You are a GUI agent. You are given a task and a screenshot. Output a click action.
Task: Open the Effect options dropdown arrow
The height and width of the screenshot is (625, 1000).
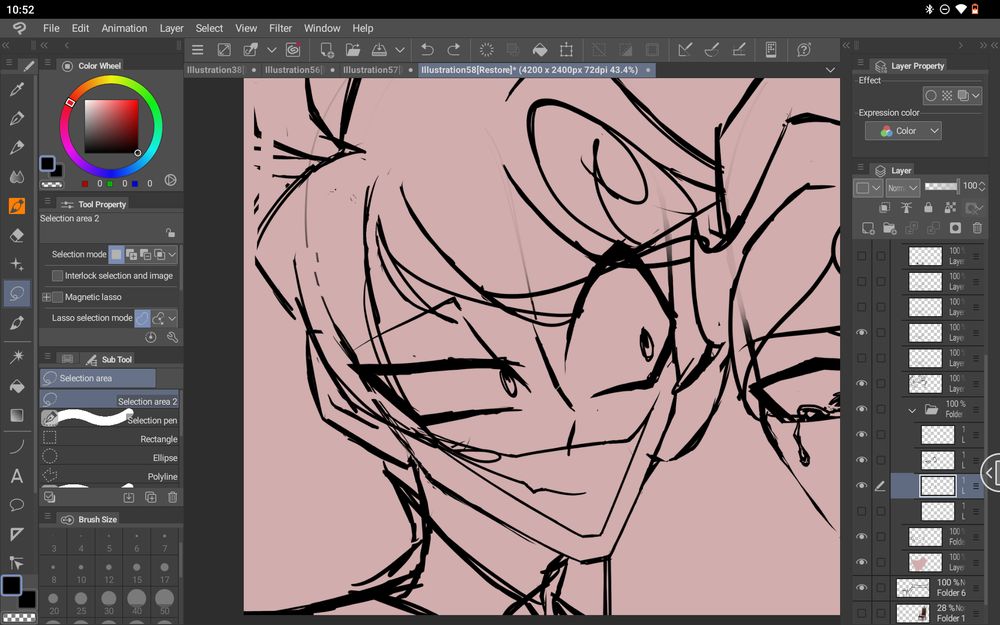pyautogui.click(x=976, y=96)
